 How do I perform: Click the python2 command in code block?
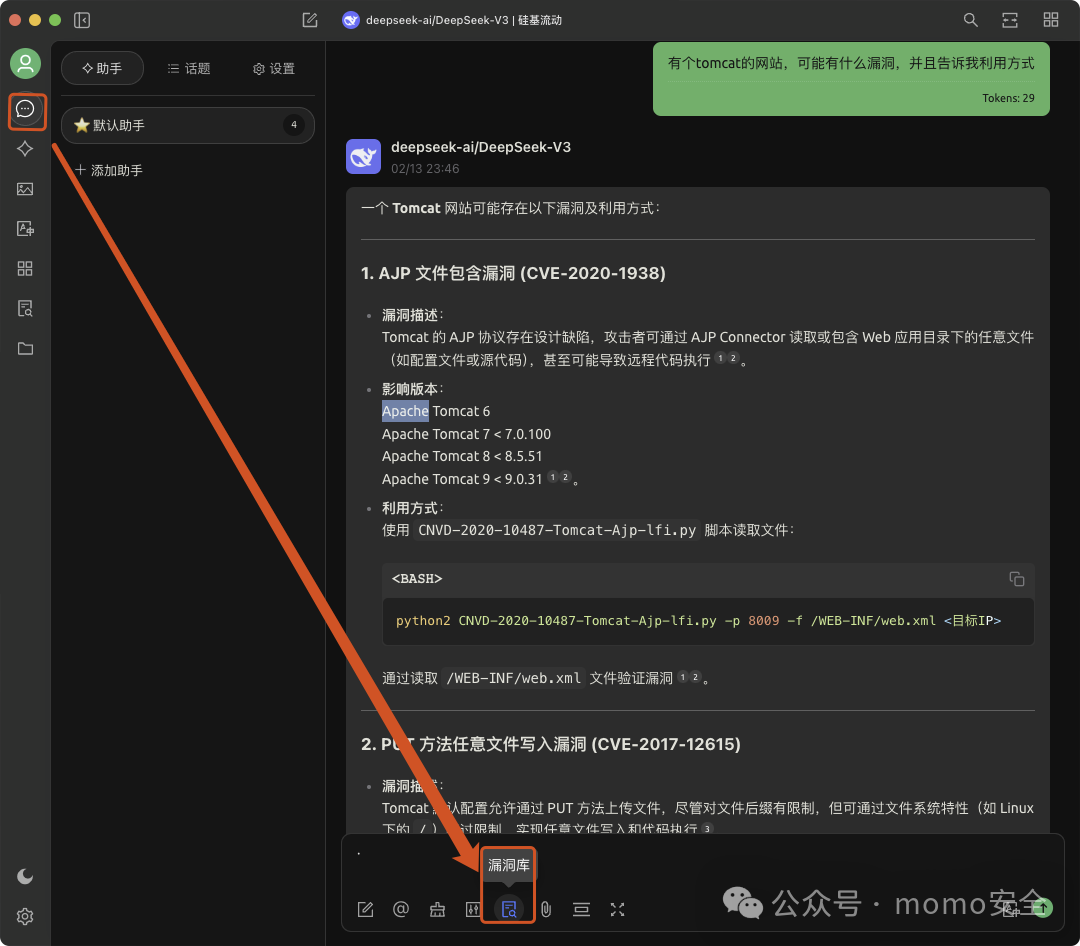point(698,621)
